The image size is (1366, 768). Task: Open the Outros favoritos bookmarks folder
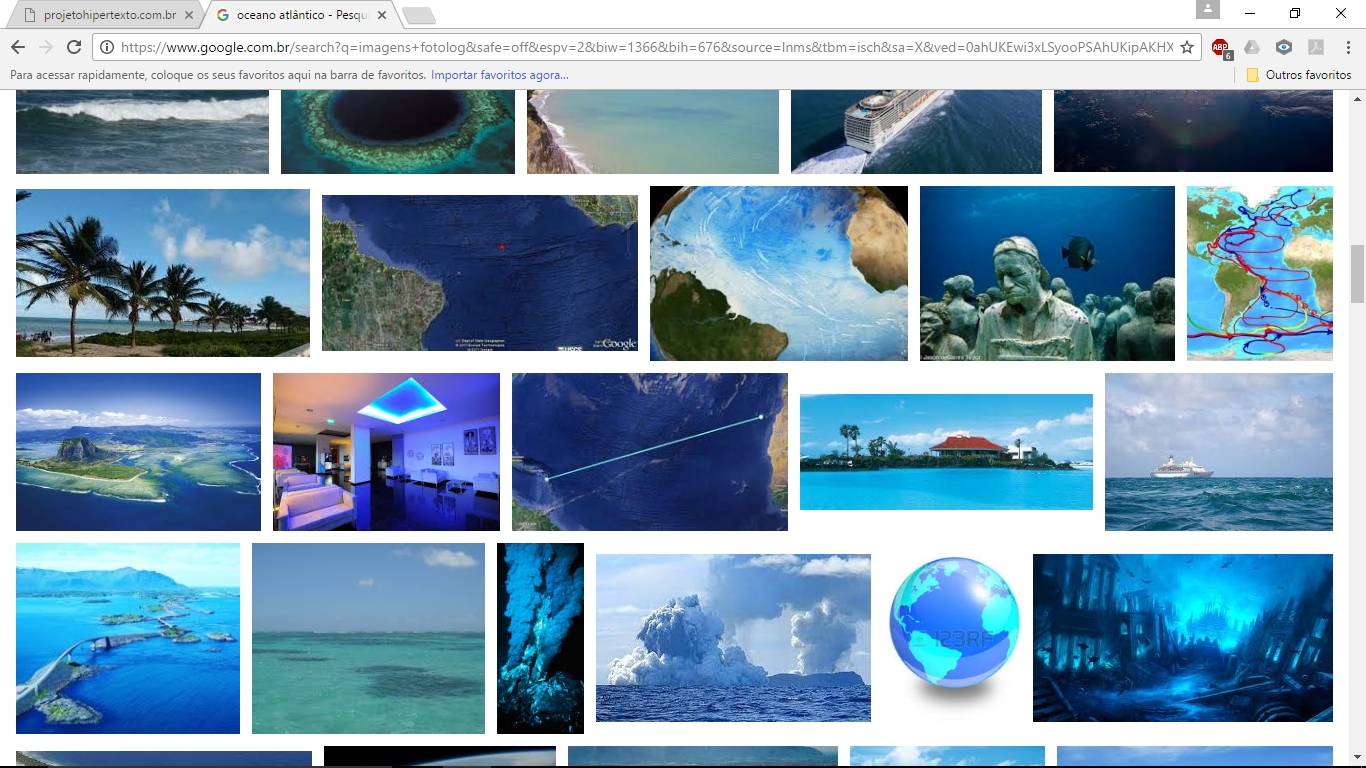pyautogui.click(x=1299, y=75)
